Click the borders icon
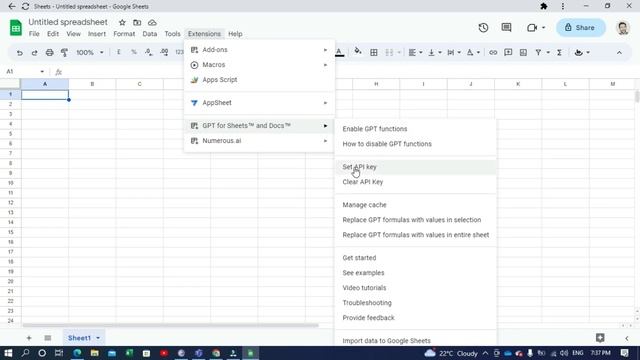Screen dimensions: 640x360 (373, 52)
